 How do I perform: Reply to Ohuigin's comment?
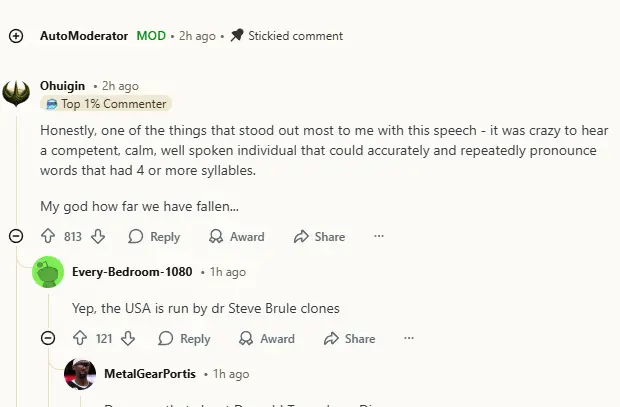[x=154, y=237]
